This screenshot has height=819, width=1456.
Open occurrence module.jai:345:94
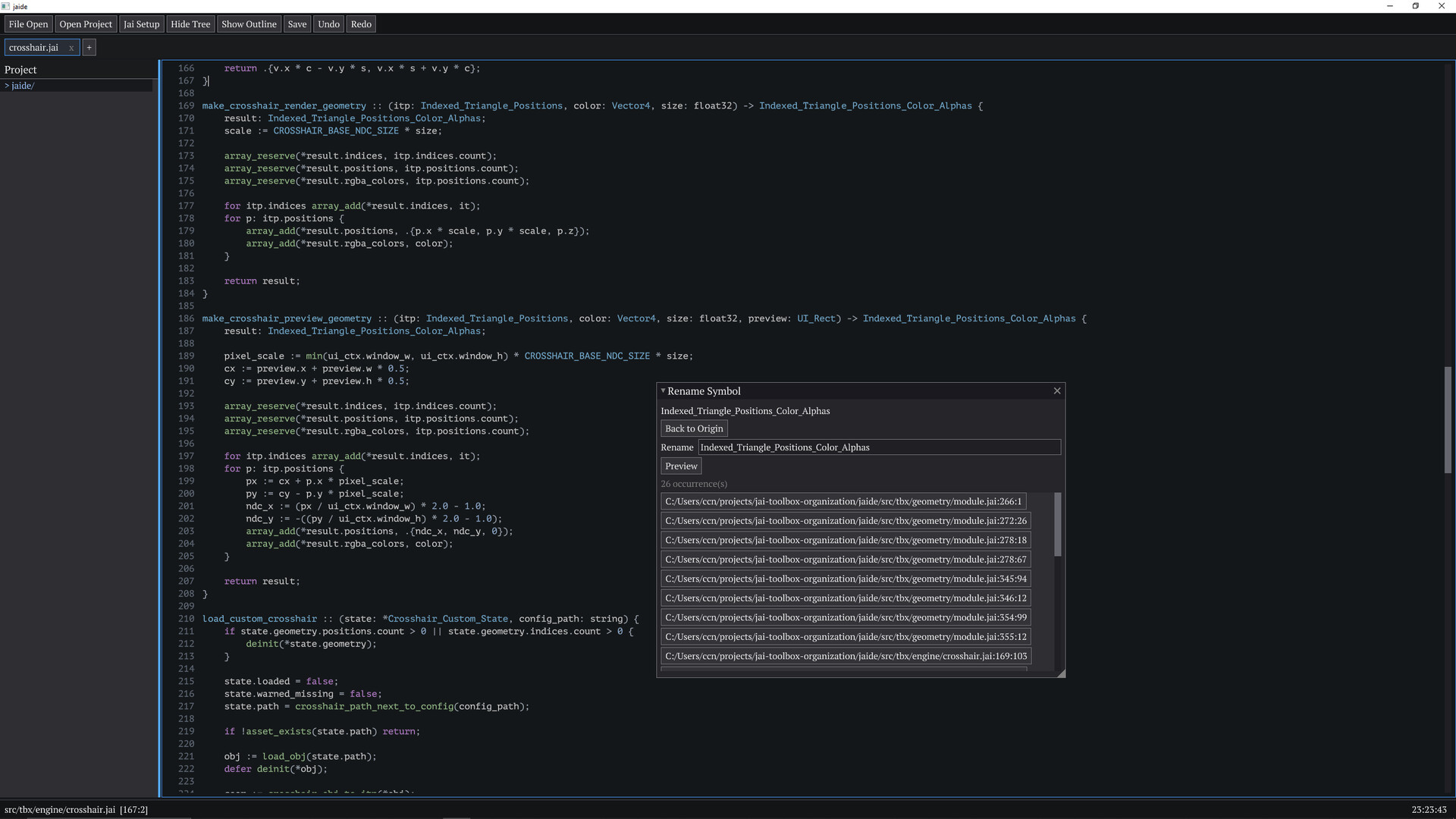[x=846, y=579]
